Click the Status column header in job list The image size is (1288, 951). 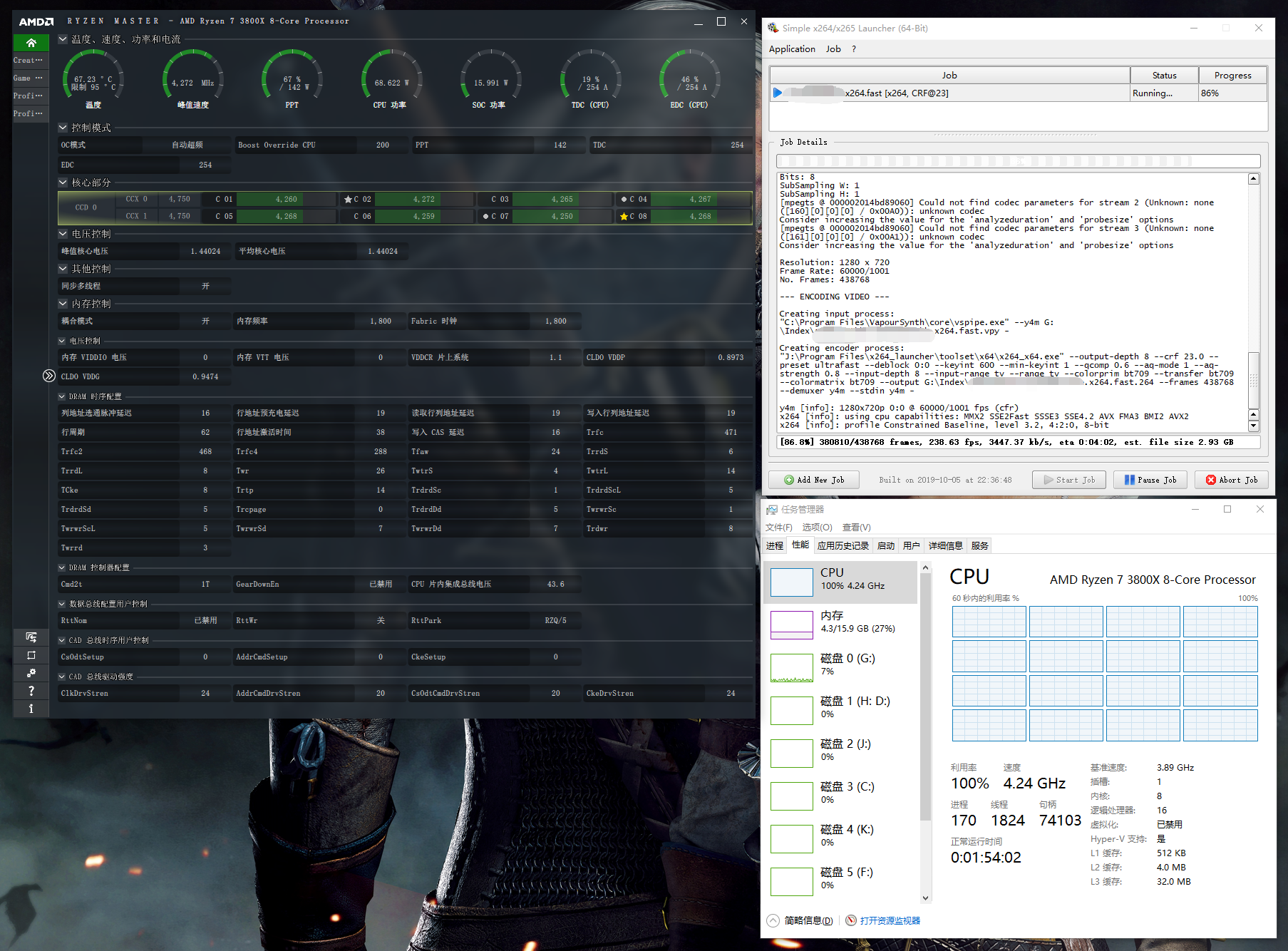[x=1164, y=76]
